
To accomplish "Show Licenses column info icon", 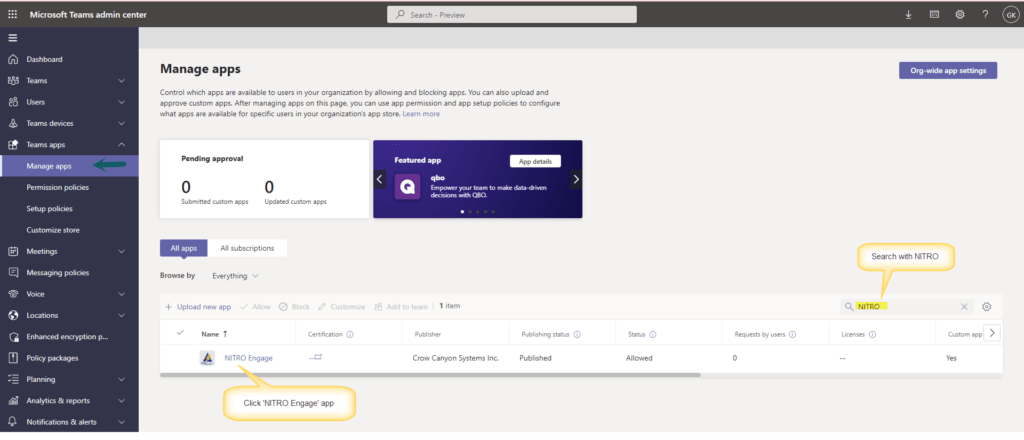I will [x=872, y=334].
